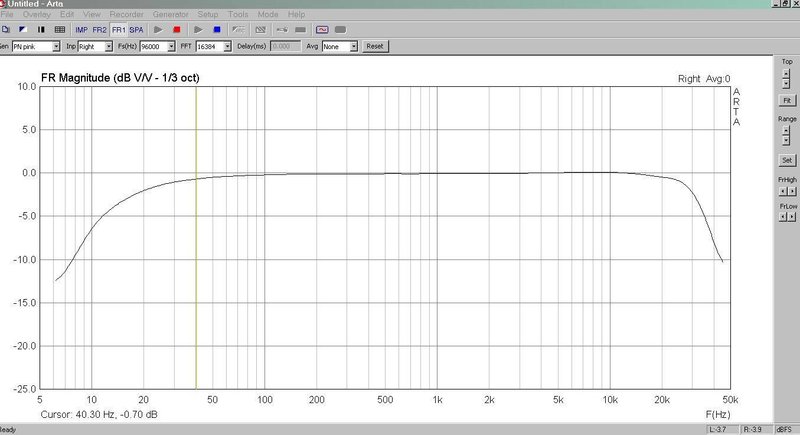The image size is (800, 435).
Task: Click FrLow left arrow
Action: point(783,217)
